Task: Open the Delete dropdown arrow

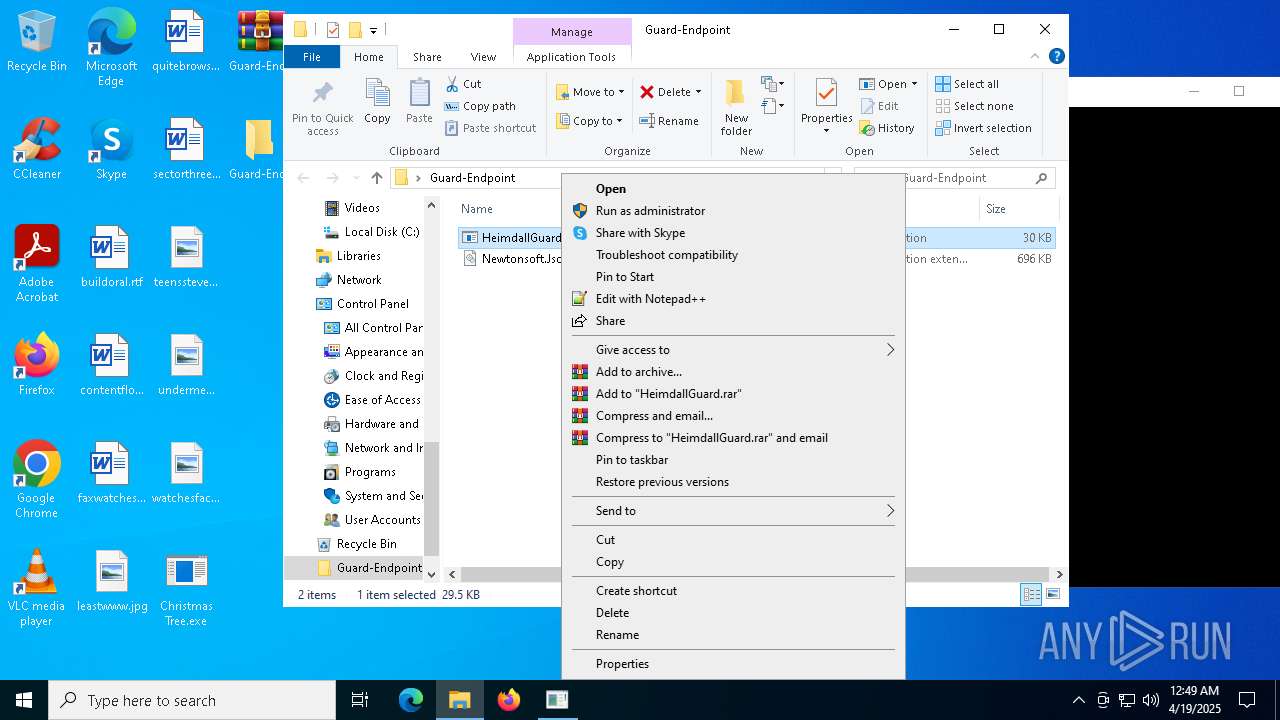Action: pyautogui.click(x=698, y=92)
